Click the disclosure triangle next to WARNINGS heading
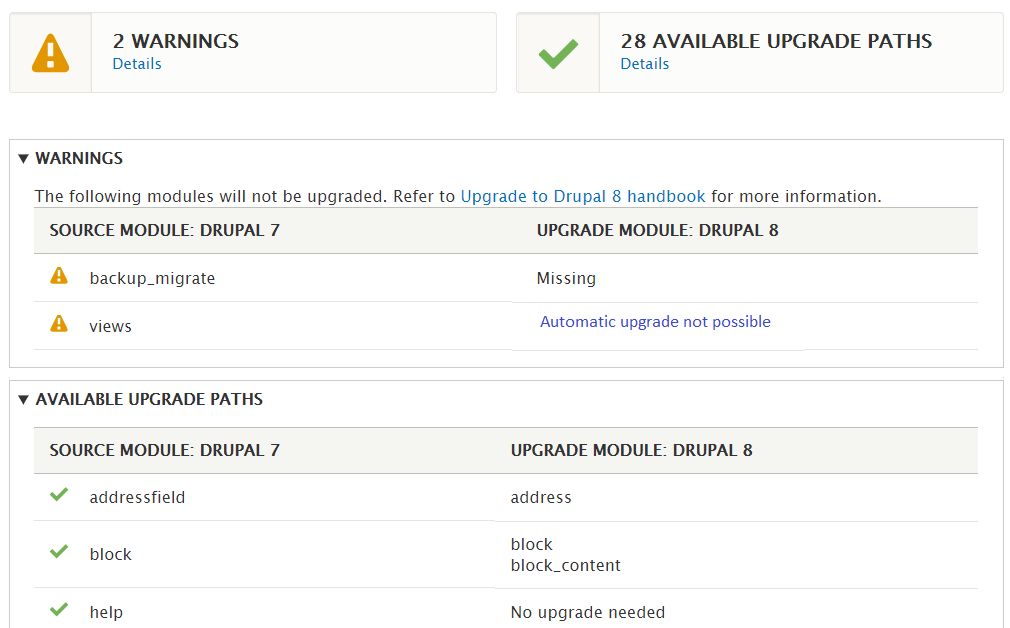 coord(24,158)
